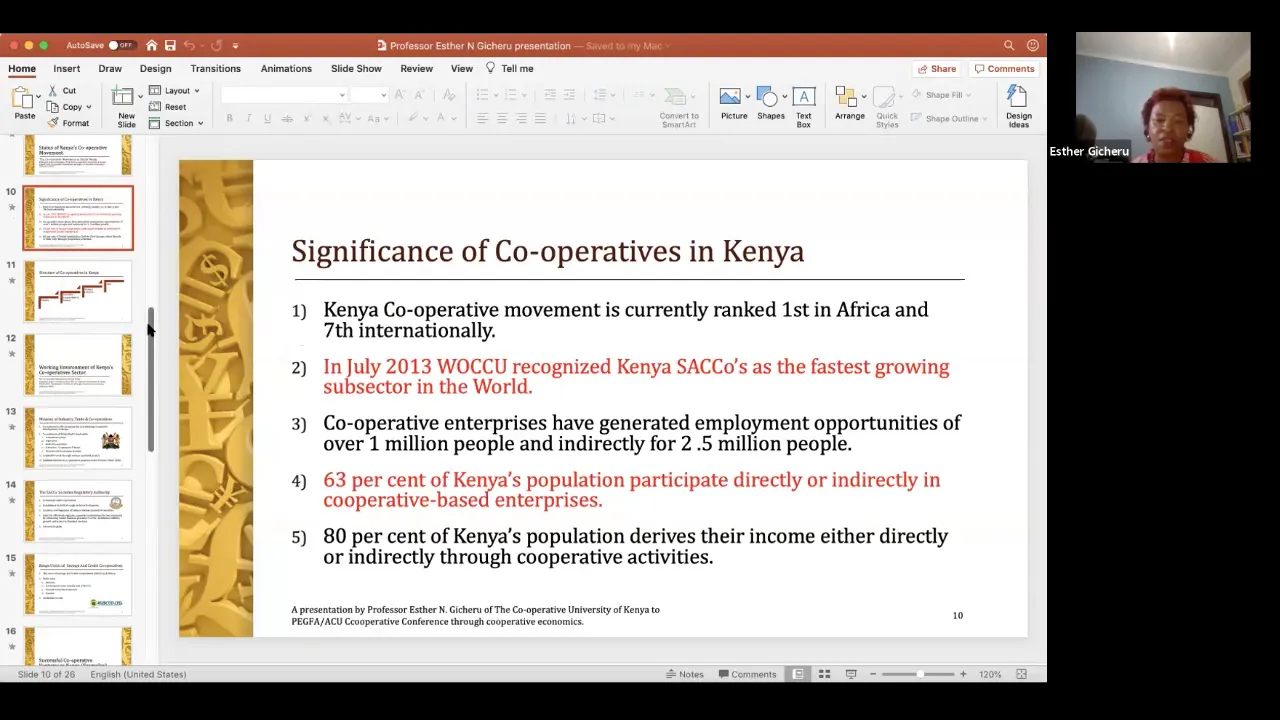The width and height of the screenshot is (1280, 720).
Task: Open the View ribbon tab
Action: pyautogui.click(x=461, y=69)
